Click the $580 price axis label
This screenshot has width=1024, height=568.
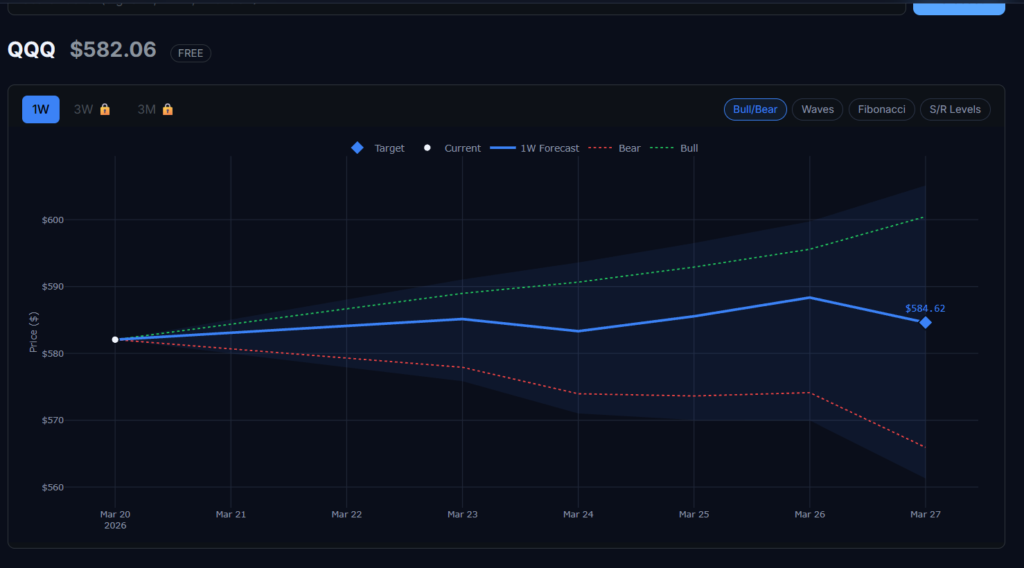53,354
